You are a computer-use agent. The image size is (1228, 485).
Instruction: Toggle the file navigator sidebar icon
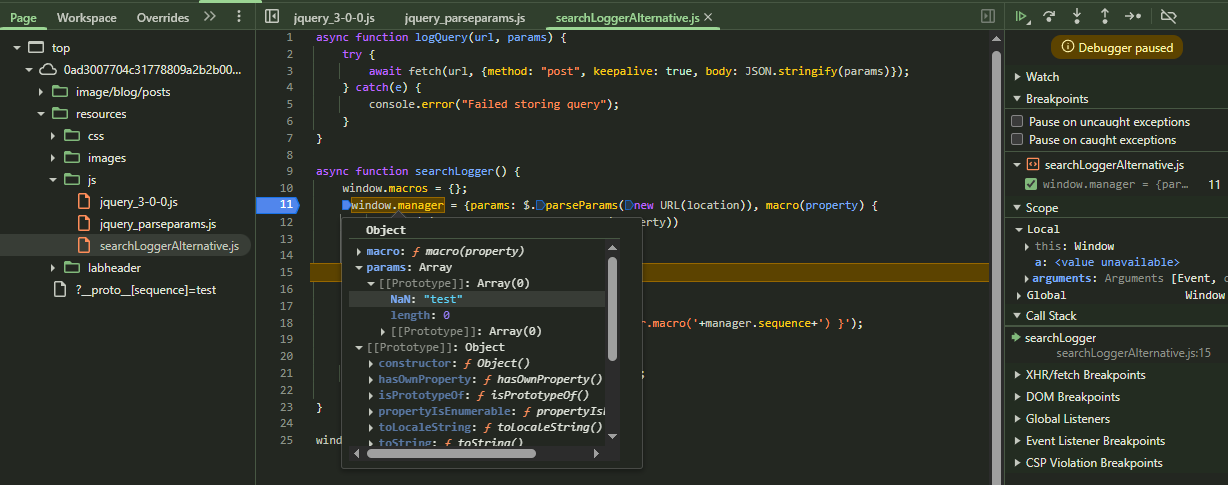pos(272,17)
